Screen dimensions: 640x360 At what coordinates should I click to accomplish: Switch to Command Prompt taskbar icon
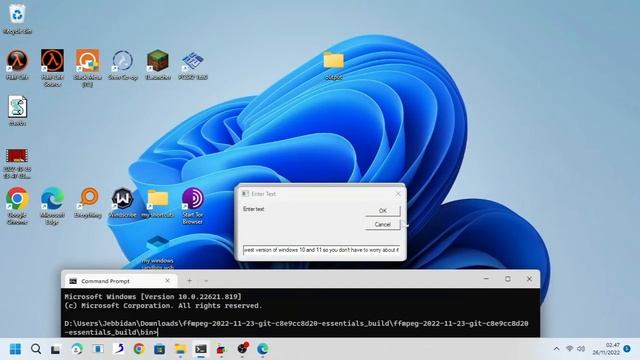pyautogui.click(x=200, y=349)
